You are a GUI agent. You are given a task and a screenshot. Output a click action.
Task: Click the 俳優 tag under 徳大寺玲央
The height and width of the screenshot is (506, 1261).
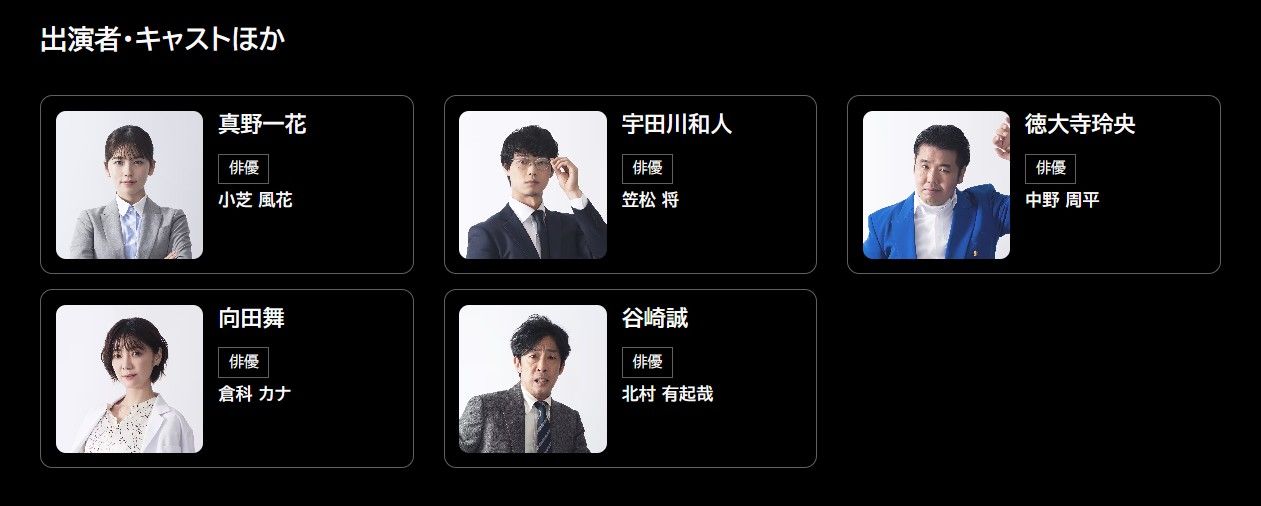[1050, 168]
